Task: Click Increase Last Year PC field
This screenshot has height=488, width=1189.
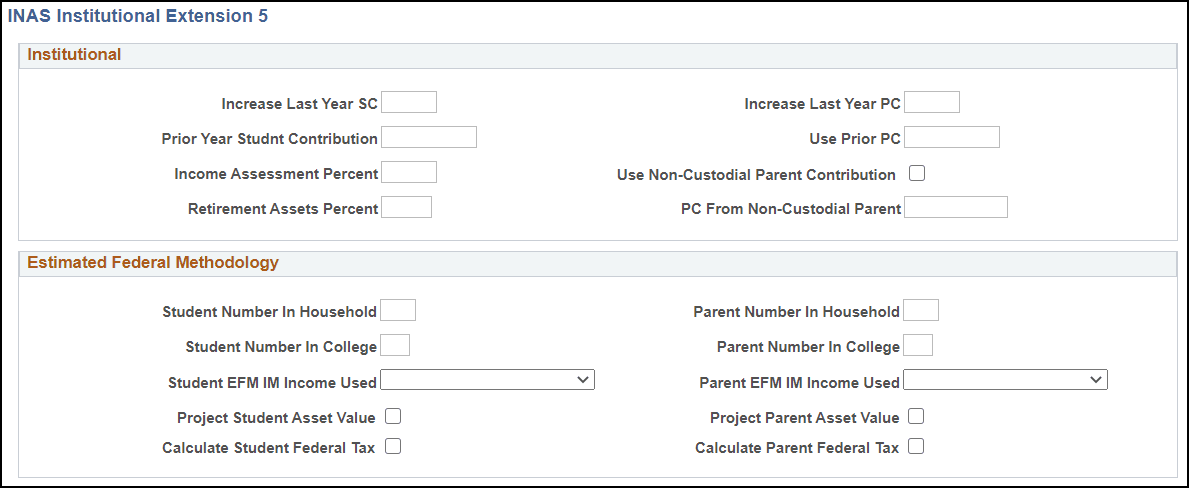Action: pos(932,102)
